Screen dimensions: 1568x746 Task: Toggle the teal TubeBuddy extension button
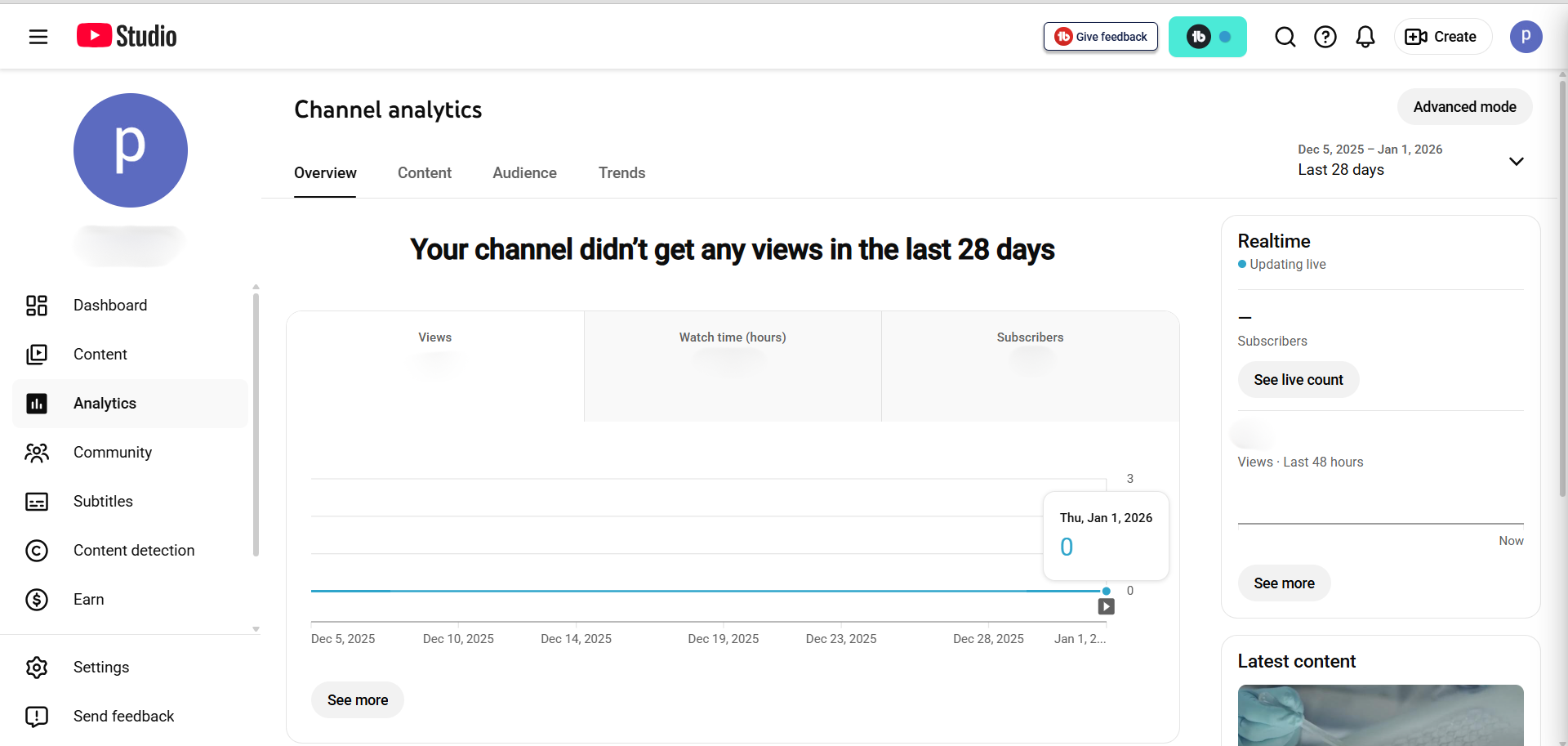[1207, 37]
